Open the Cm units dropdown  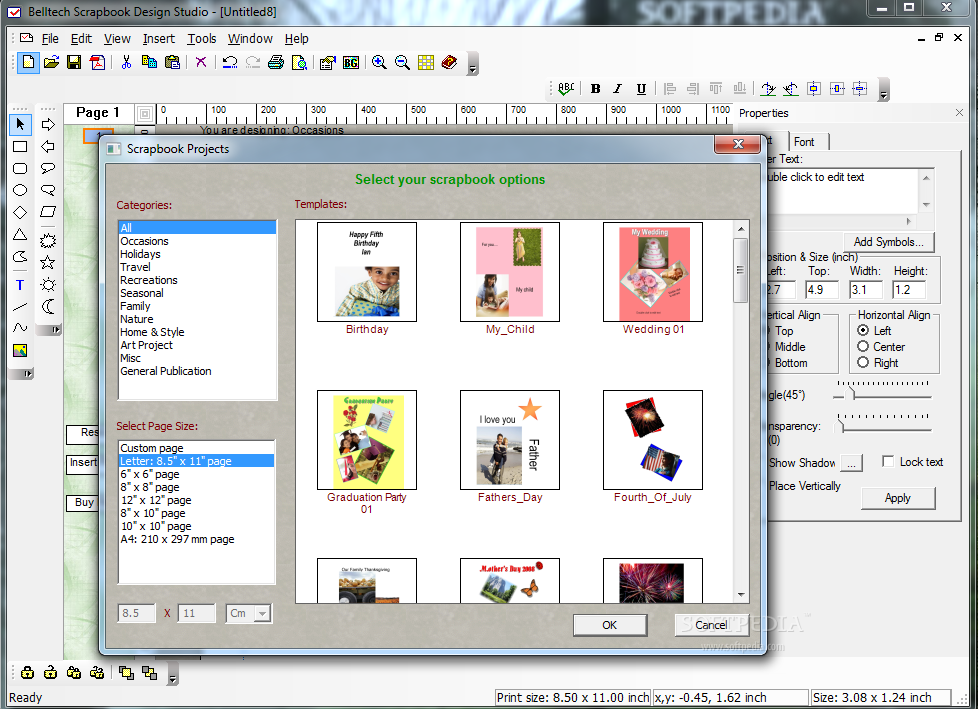coord(263,614)
